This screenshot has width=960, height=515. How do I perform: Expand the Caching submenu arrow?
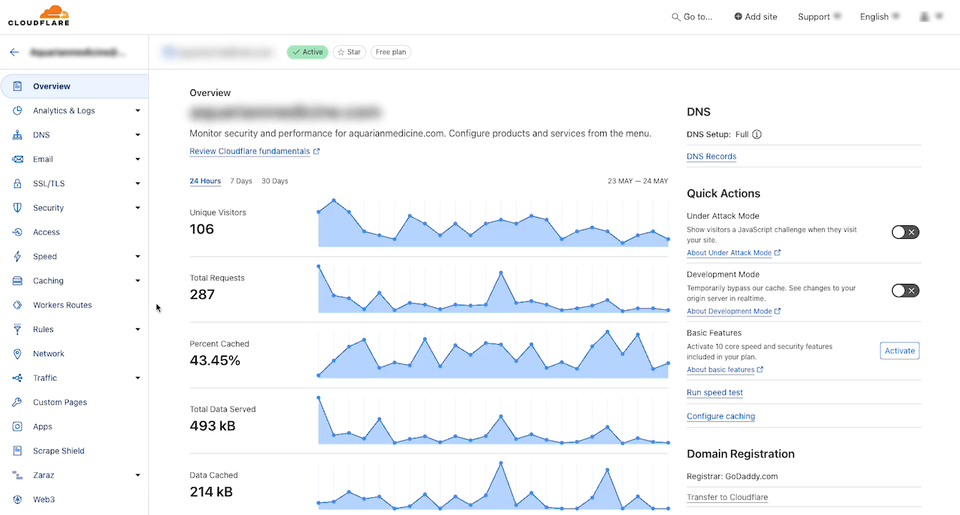(138, 280)
